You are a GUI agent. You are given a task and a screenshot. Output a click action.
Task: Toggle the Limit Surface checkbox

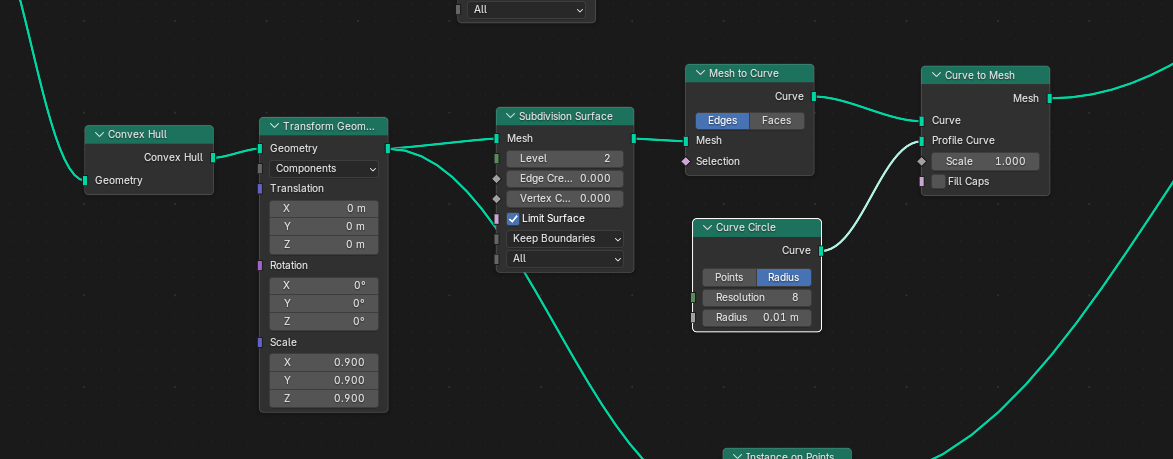pyautogui.click(x=513, y=218)
